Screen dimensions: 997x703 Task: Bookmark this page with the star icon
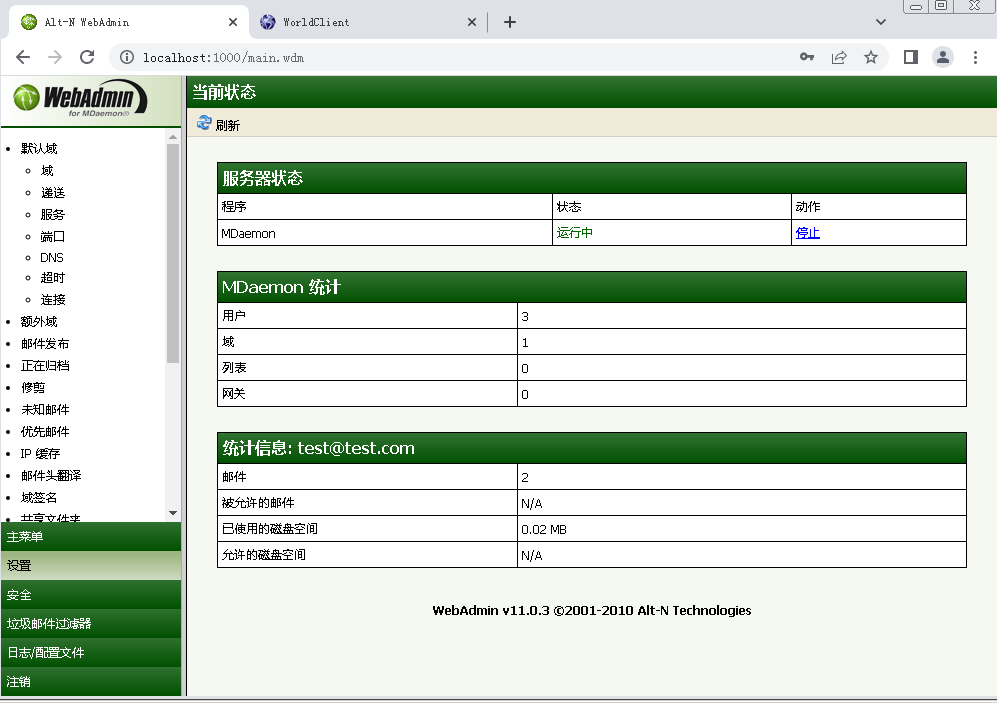coord(871,57)
